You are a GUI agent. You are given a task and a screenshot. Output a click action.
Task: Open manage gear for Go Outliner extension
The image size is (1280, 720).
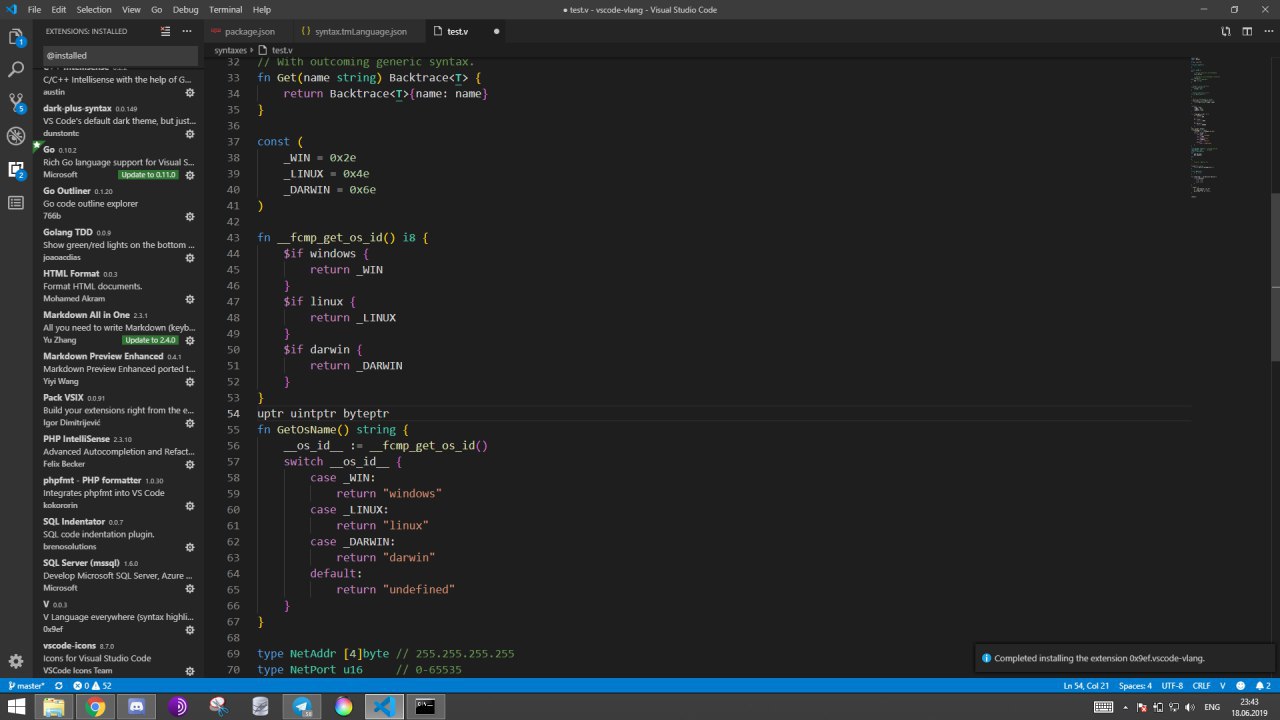tap(190, 216)
